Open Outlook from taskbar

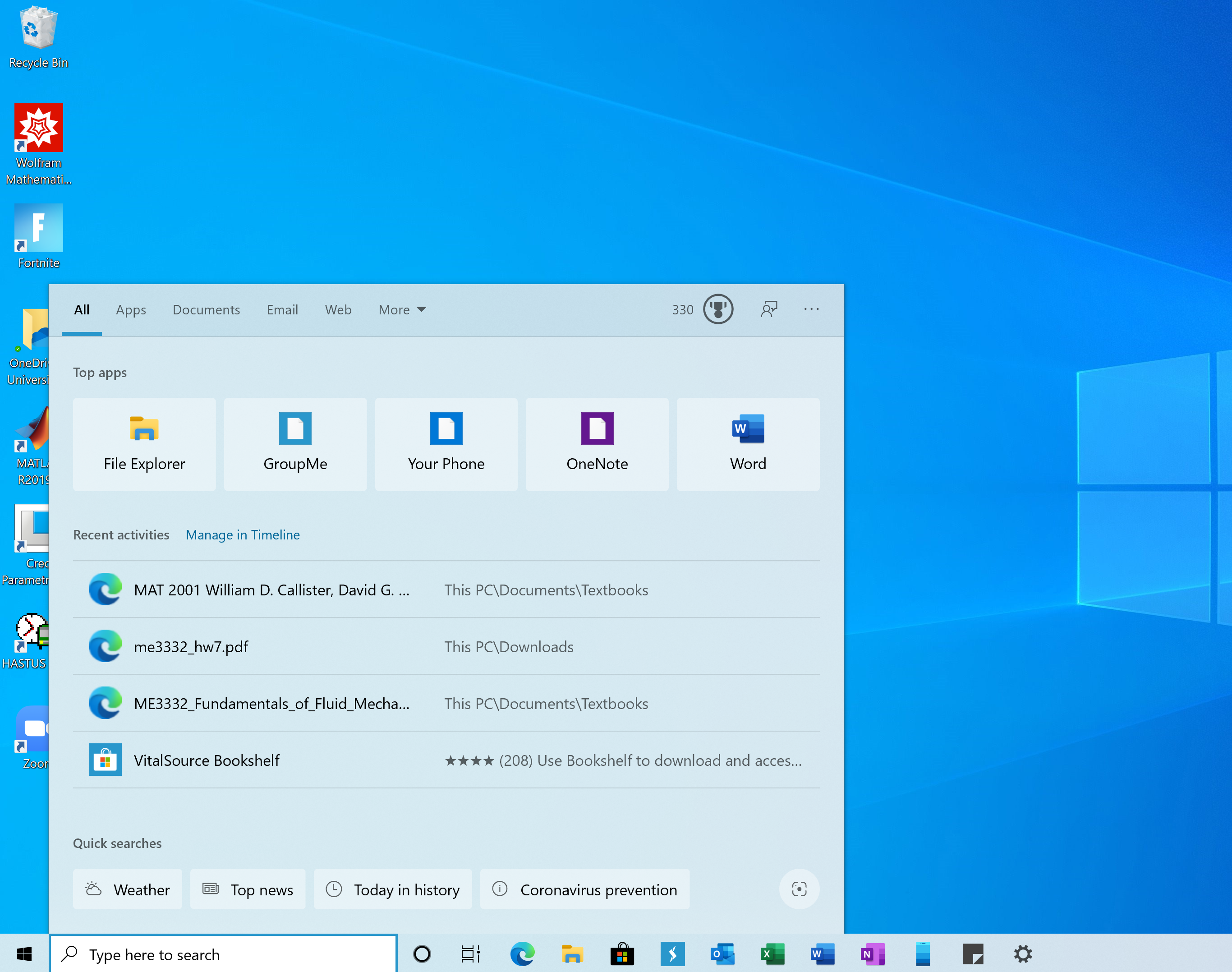722,954
